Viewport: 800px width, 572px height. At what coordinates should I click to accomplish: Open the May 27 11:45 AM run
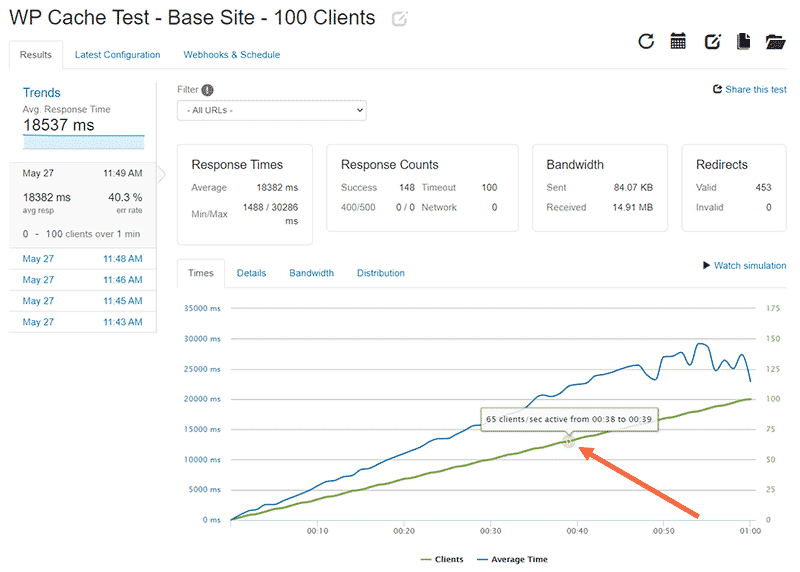tap(82, 301)
